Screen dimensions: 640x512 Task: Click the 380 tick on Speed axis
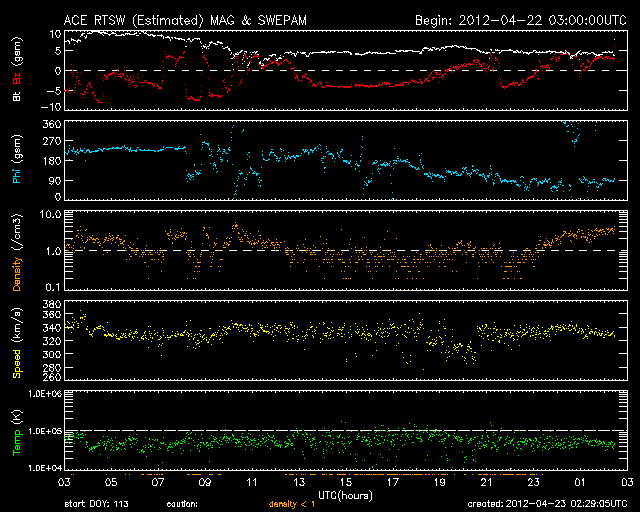click(x=52, y=304)
